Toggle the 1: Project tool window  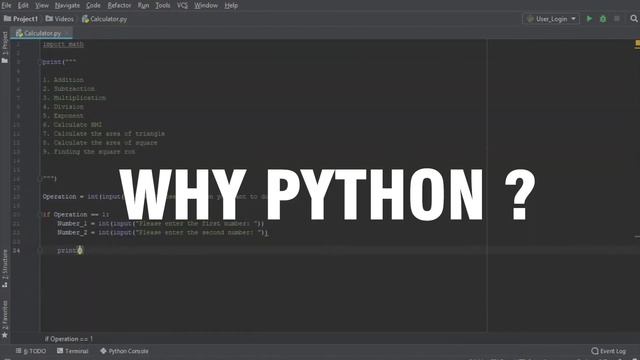click(5, 43)
